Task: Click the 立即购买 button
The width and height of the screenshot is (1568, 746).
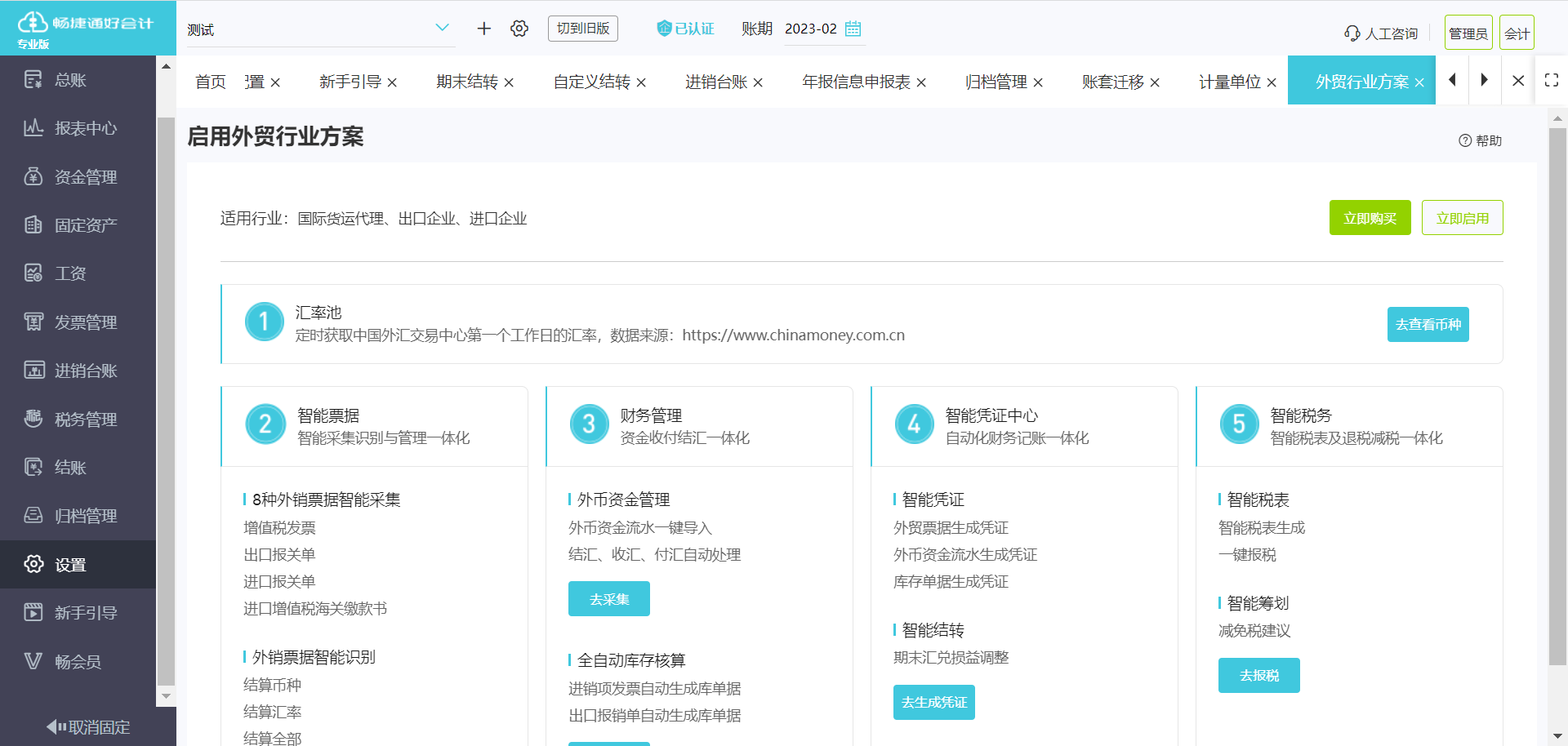Action: pos(1370,218)
